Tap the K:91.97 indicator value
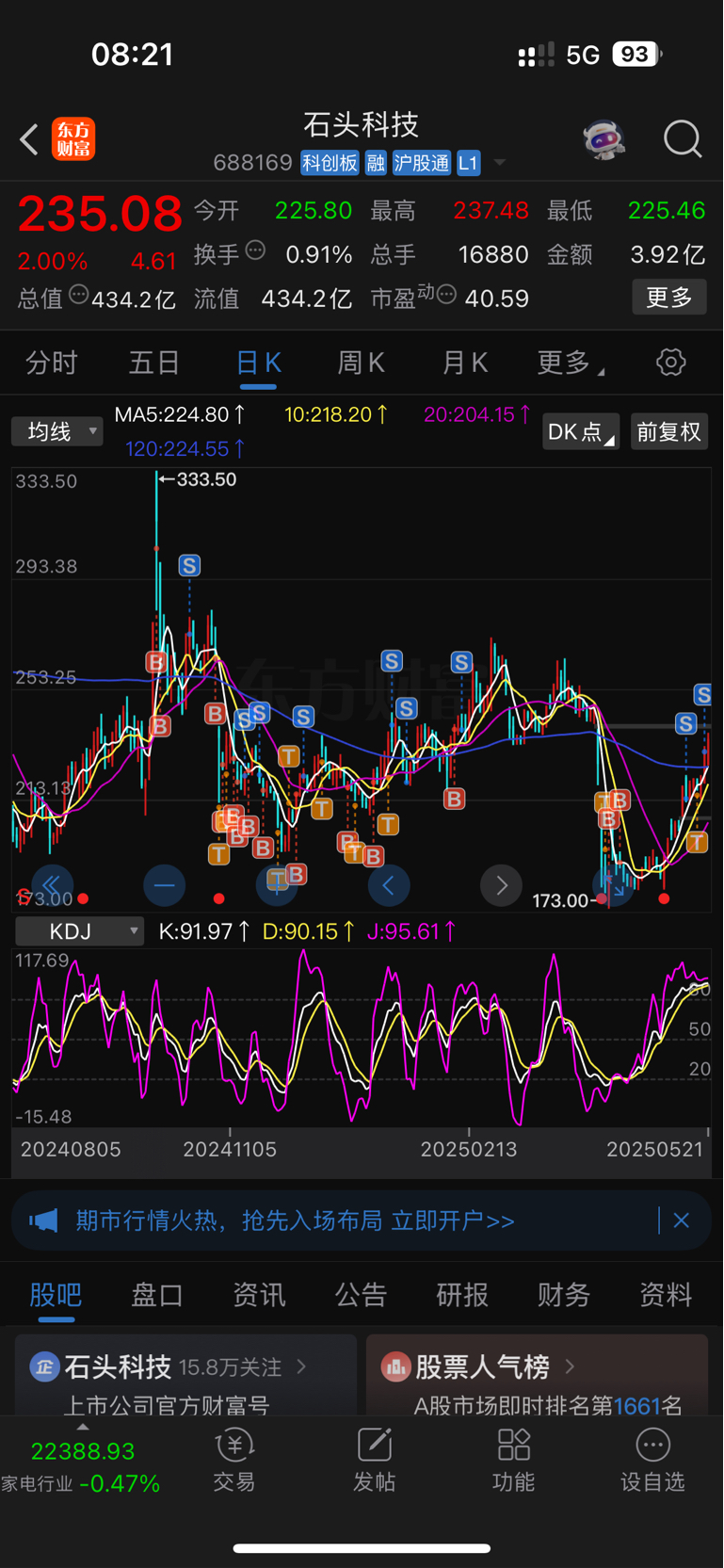 (x=203, y=931)
